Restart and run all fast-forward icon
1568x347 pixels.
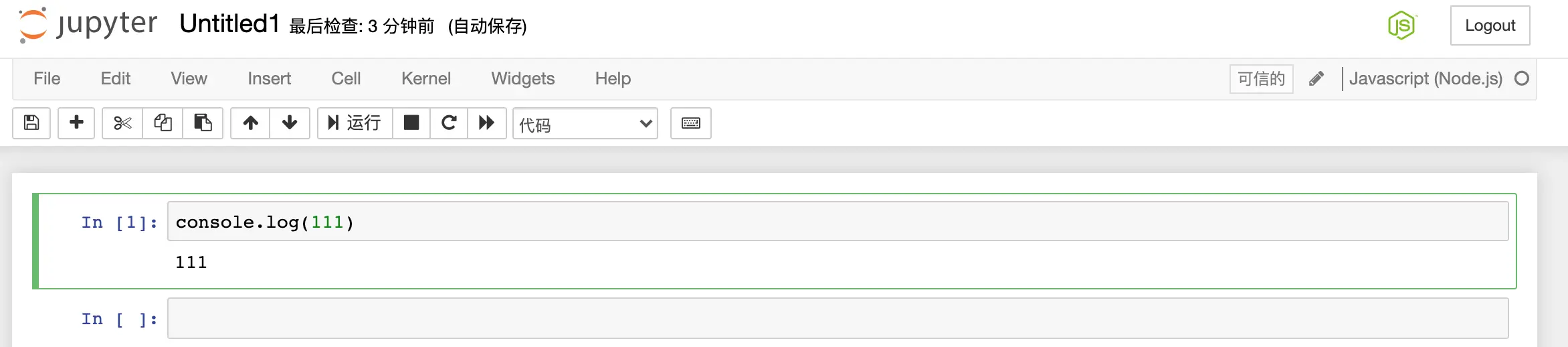(486, 123)
